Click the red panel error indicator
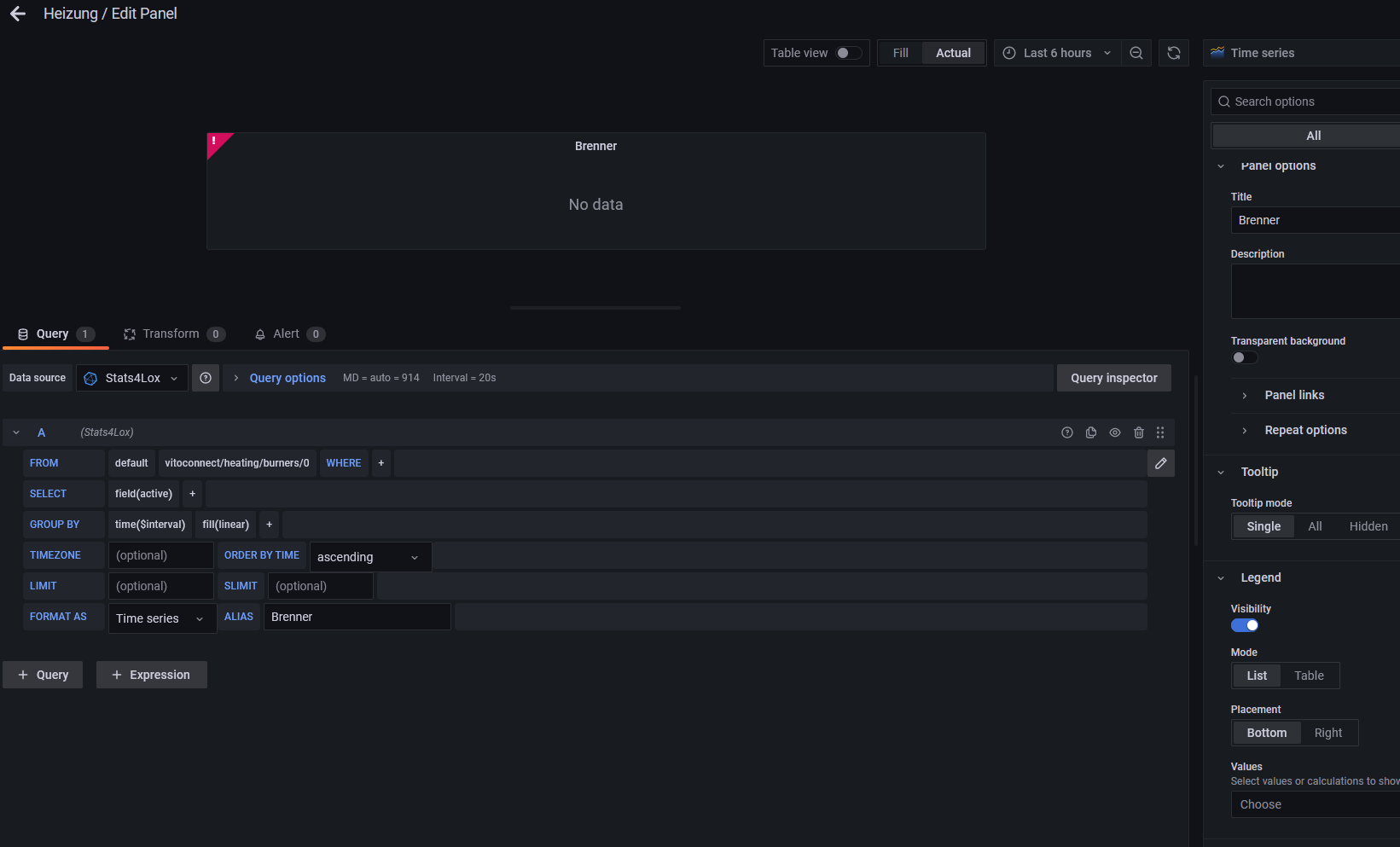This screenshot has height=847, width=1400. click(215, 141)
